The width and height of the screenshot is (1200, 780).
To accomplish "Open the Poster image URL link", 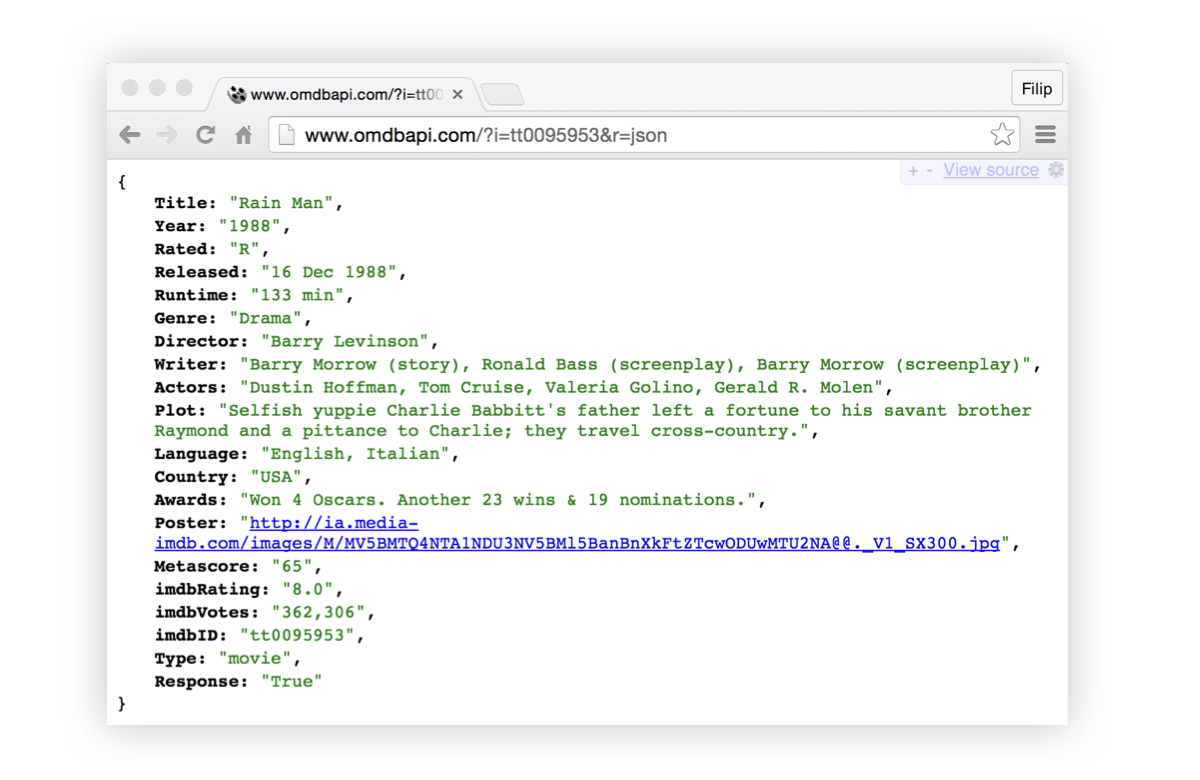I will [577, 534].
